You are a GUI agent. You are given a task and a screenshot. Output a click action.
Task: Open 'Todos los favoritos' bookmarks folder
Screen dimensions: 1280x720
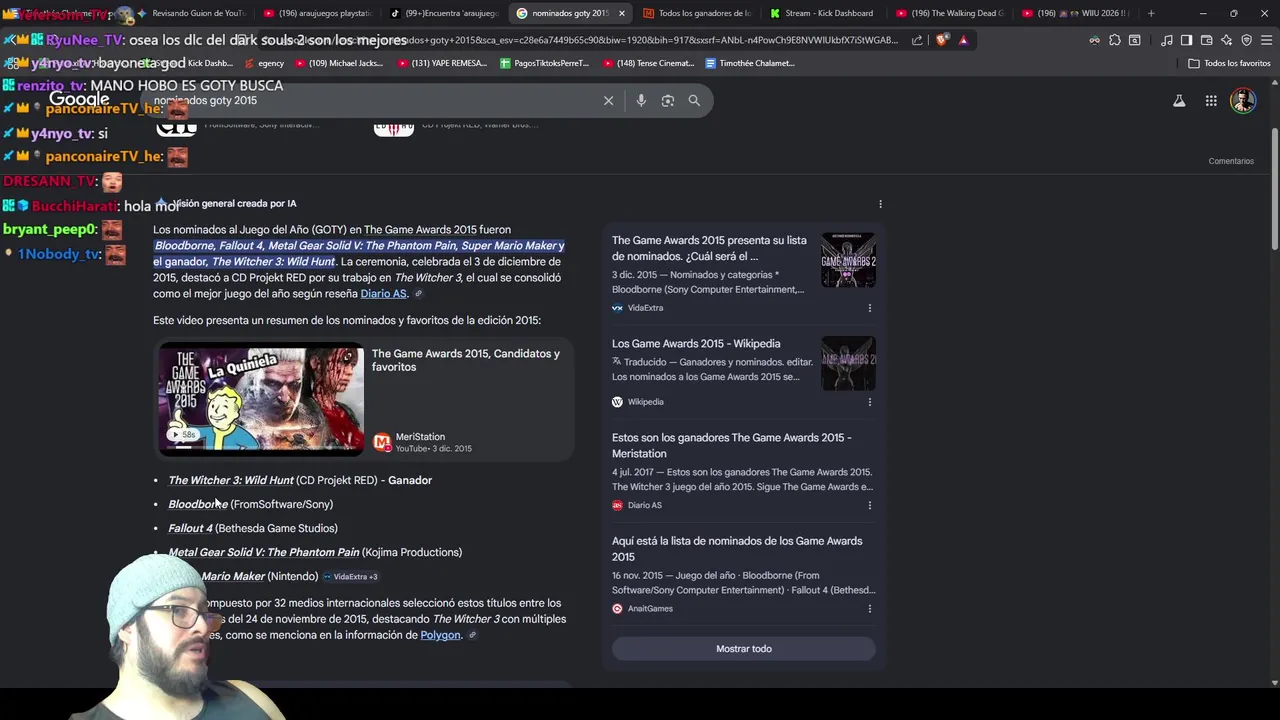pyautogui.click(x=1229, y=63)
